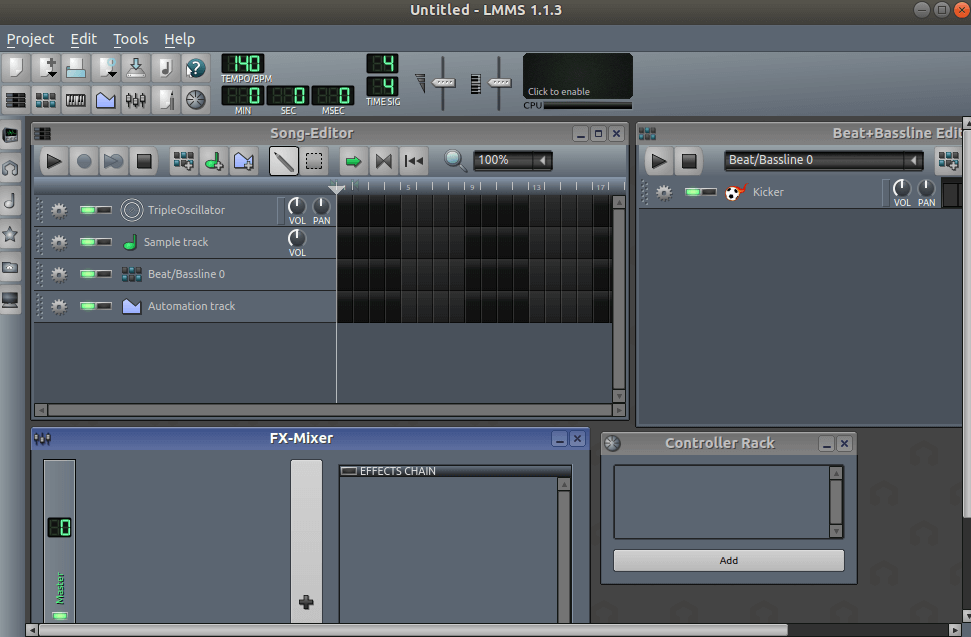Open the Project menu
This screenshot has width=971, height=637.
tap(30, 39)
